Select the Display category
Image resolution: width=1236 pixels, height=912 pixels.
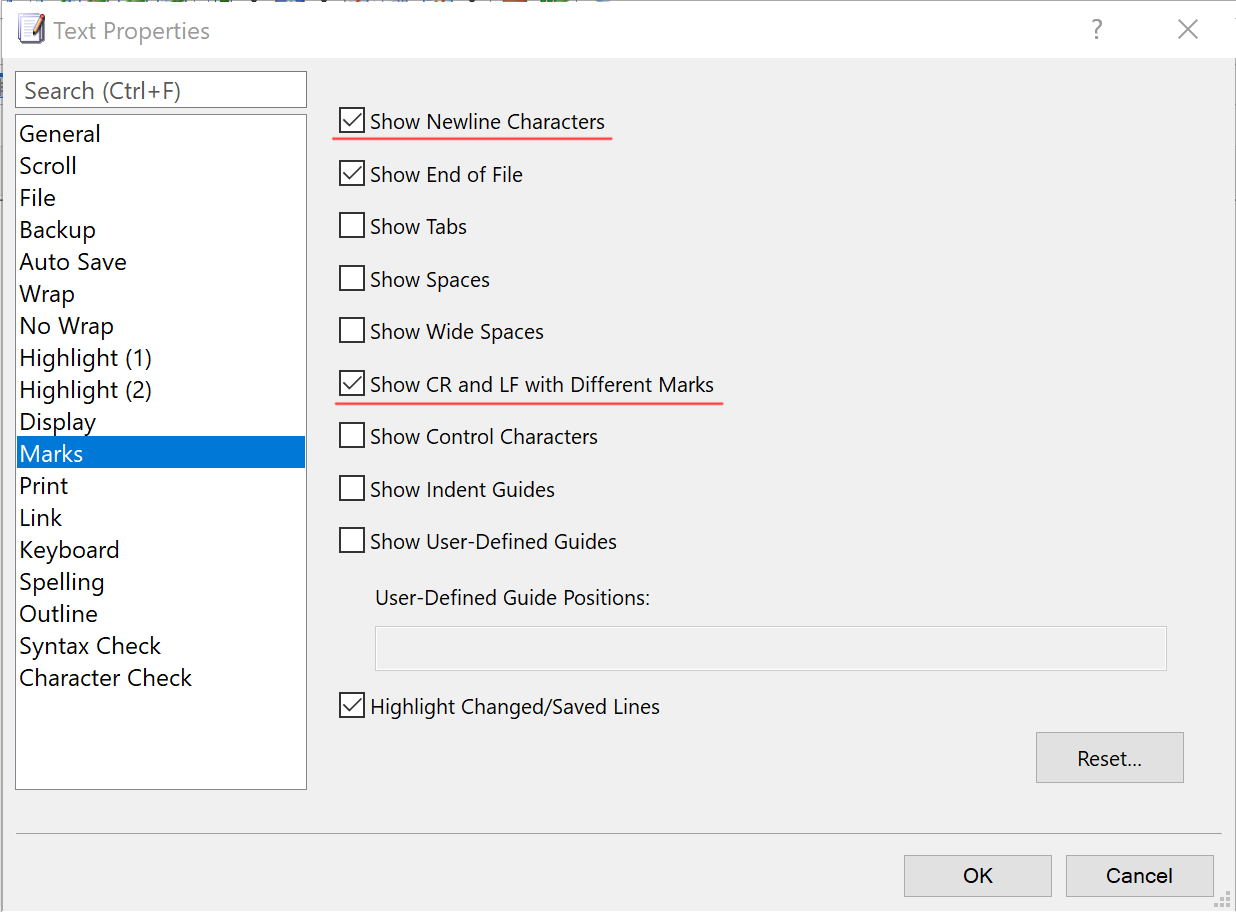pyautogui.click(x=161, y=422)
